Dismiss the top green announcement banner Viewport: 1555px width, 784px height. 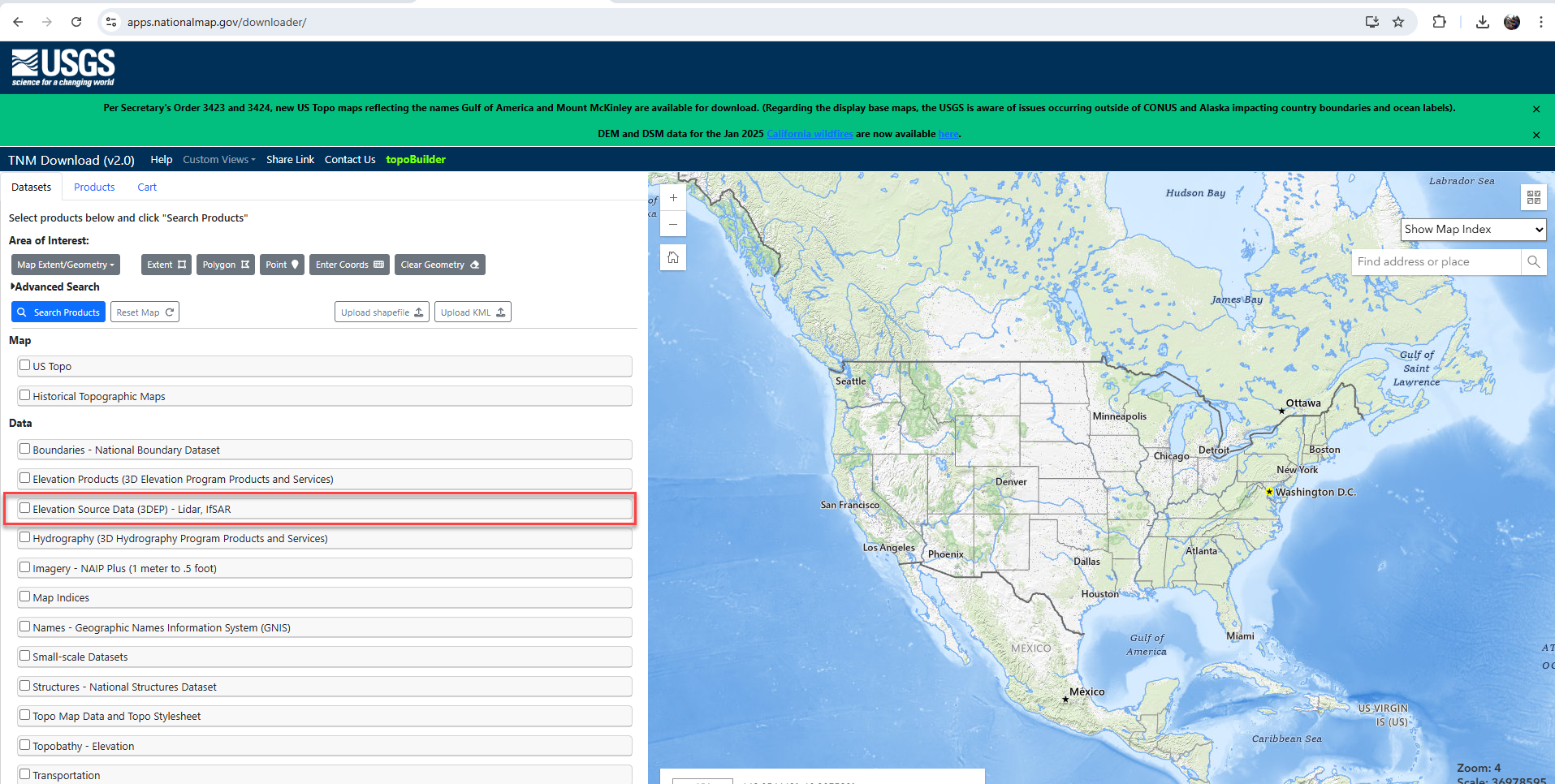point(1536,109)
